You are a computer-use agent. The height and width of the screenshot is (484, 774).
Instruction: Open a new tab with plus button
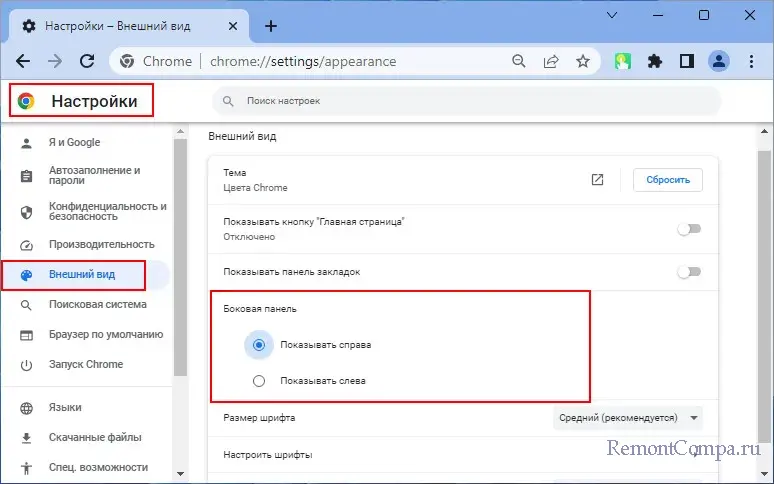[x=271, y=24]
